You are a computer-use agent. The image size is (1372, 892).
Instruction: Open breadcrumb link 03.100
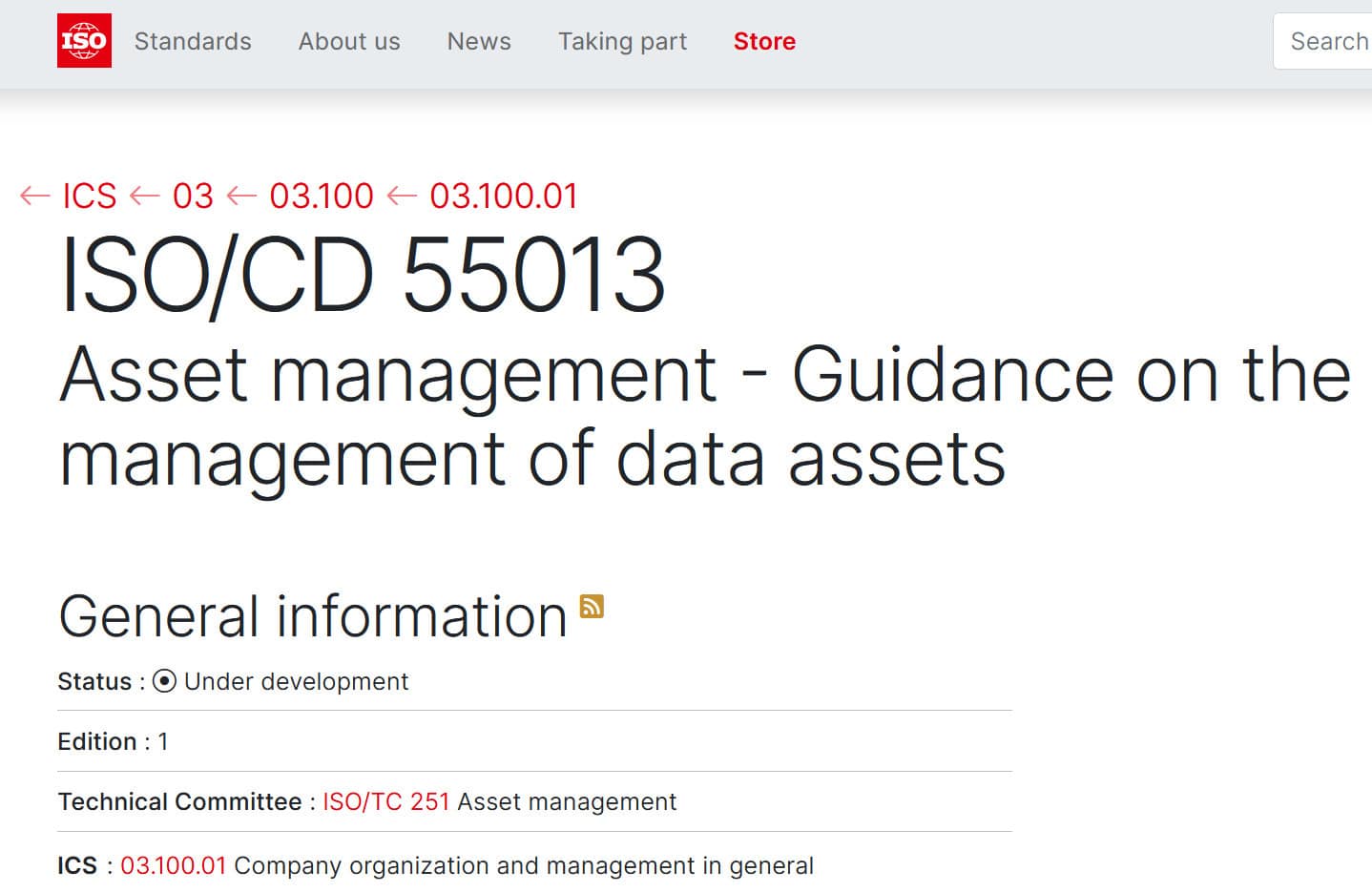321,196
